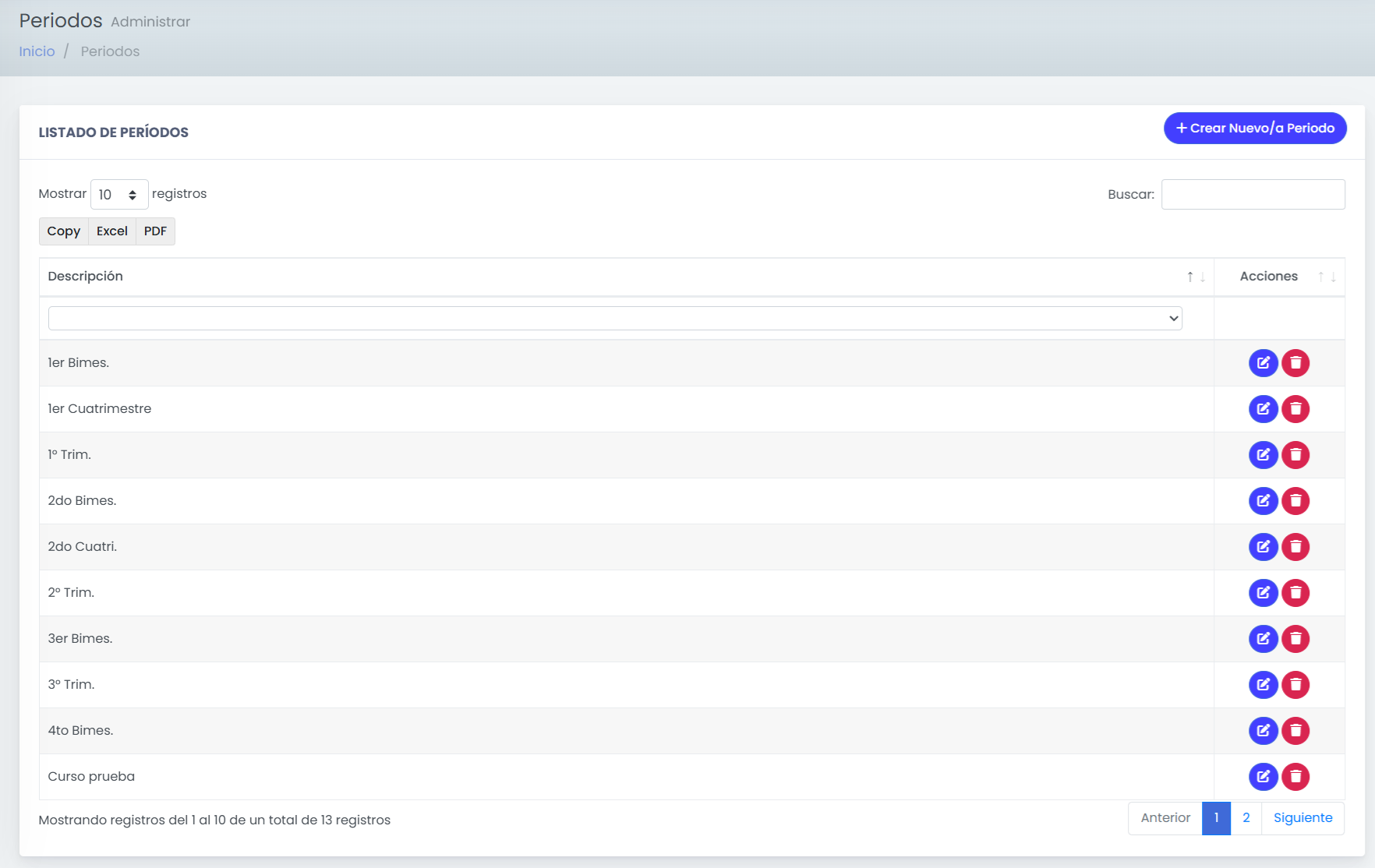Click the Anterior pagination button
Viewport: 1375px width, 868px height.
(1165, 818)
